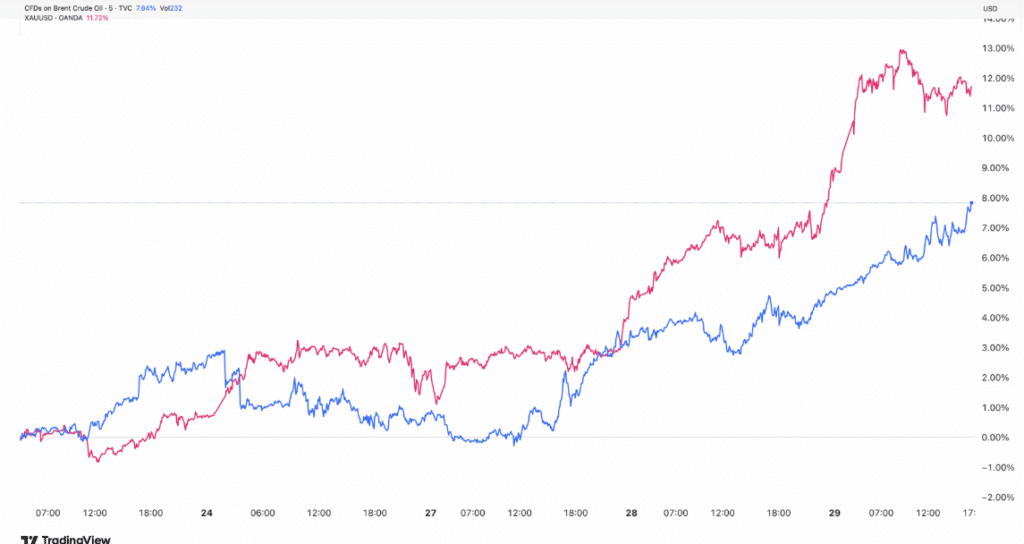Click the date marker 27 on time axis
Viewport: 1024px width, 544px height.
tap(430, 513)
